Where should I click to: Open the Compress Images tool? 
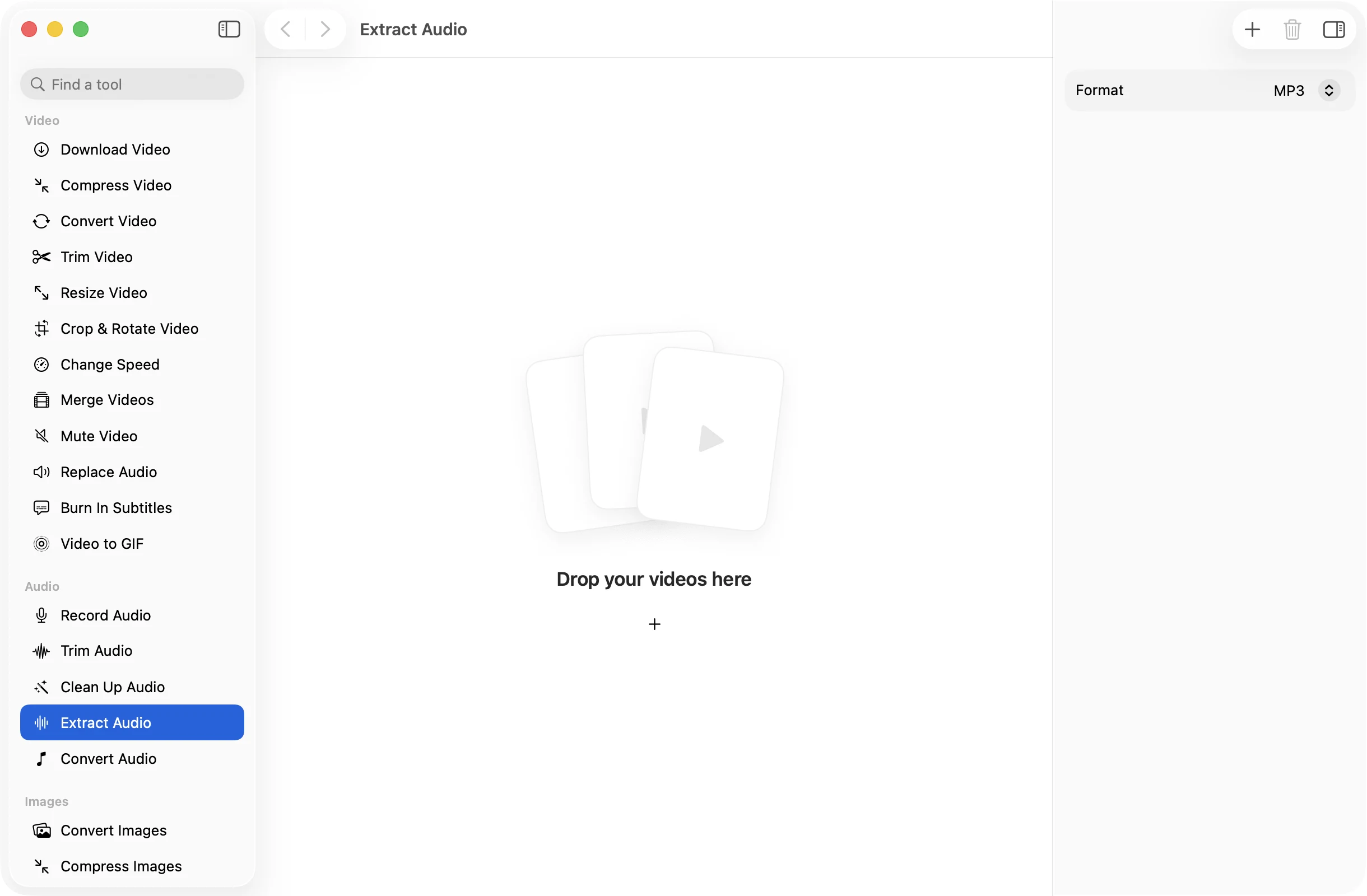coord(132,866)
